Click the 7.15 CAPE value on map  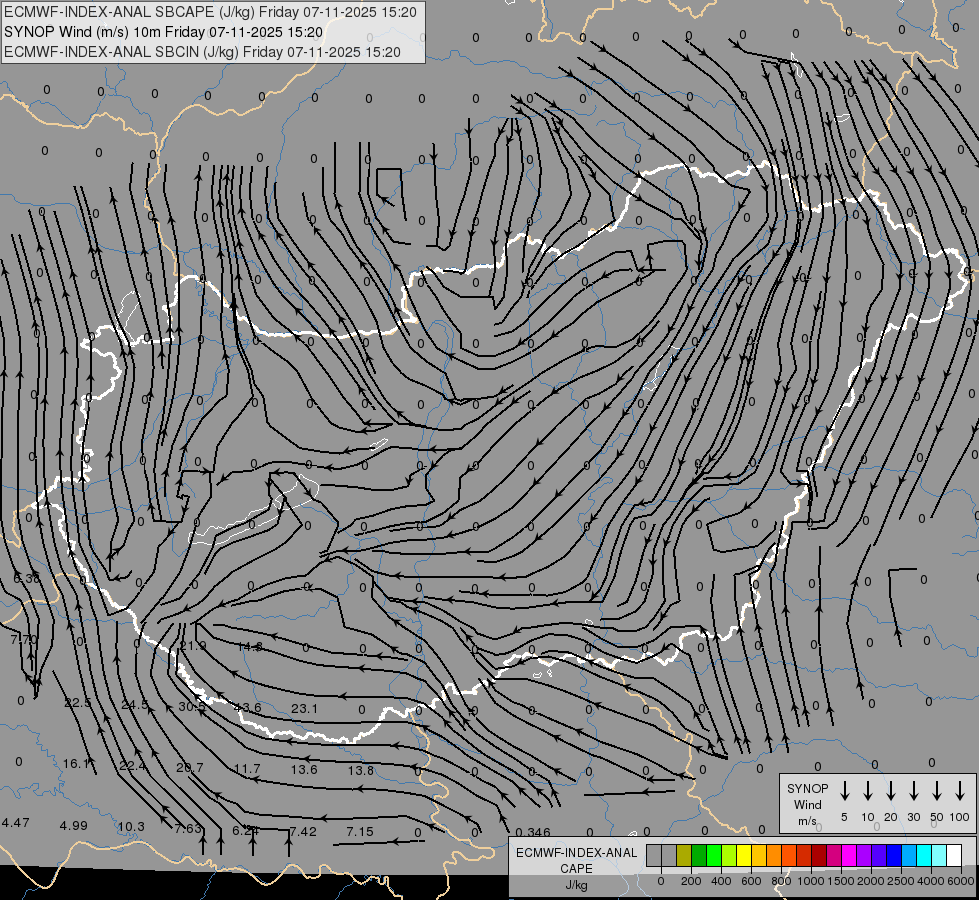point(360,831)
